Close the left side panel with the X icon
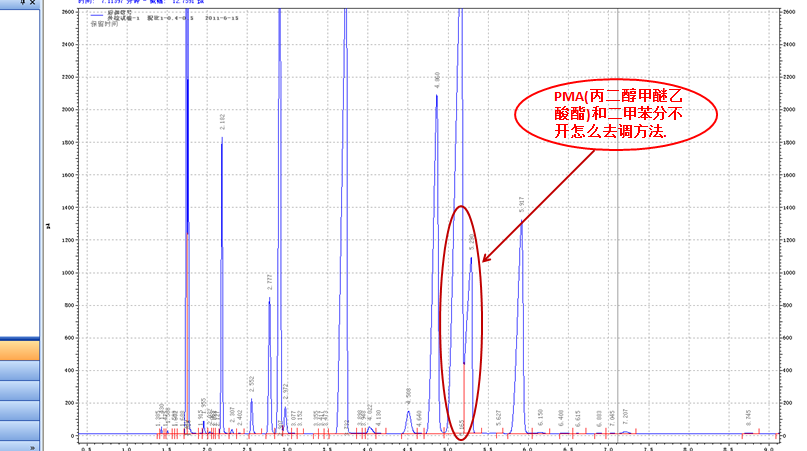The image size is (807, 451). pos(32,2)
